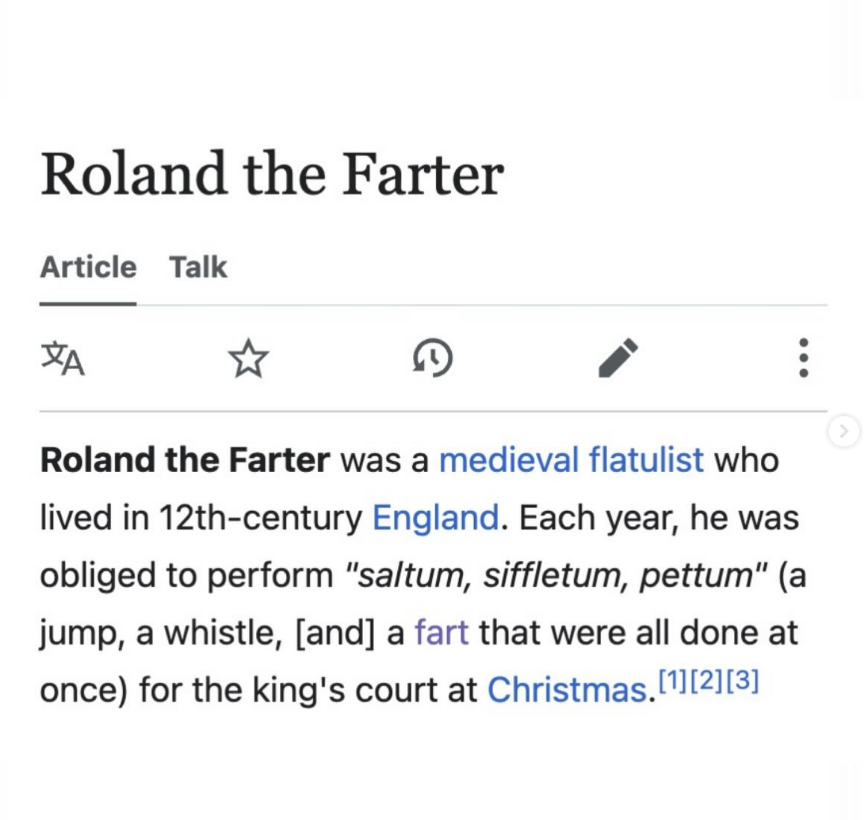Toggle watchlist status using the star
Screen dimensions: 864x820
click(x=247, y=358)
